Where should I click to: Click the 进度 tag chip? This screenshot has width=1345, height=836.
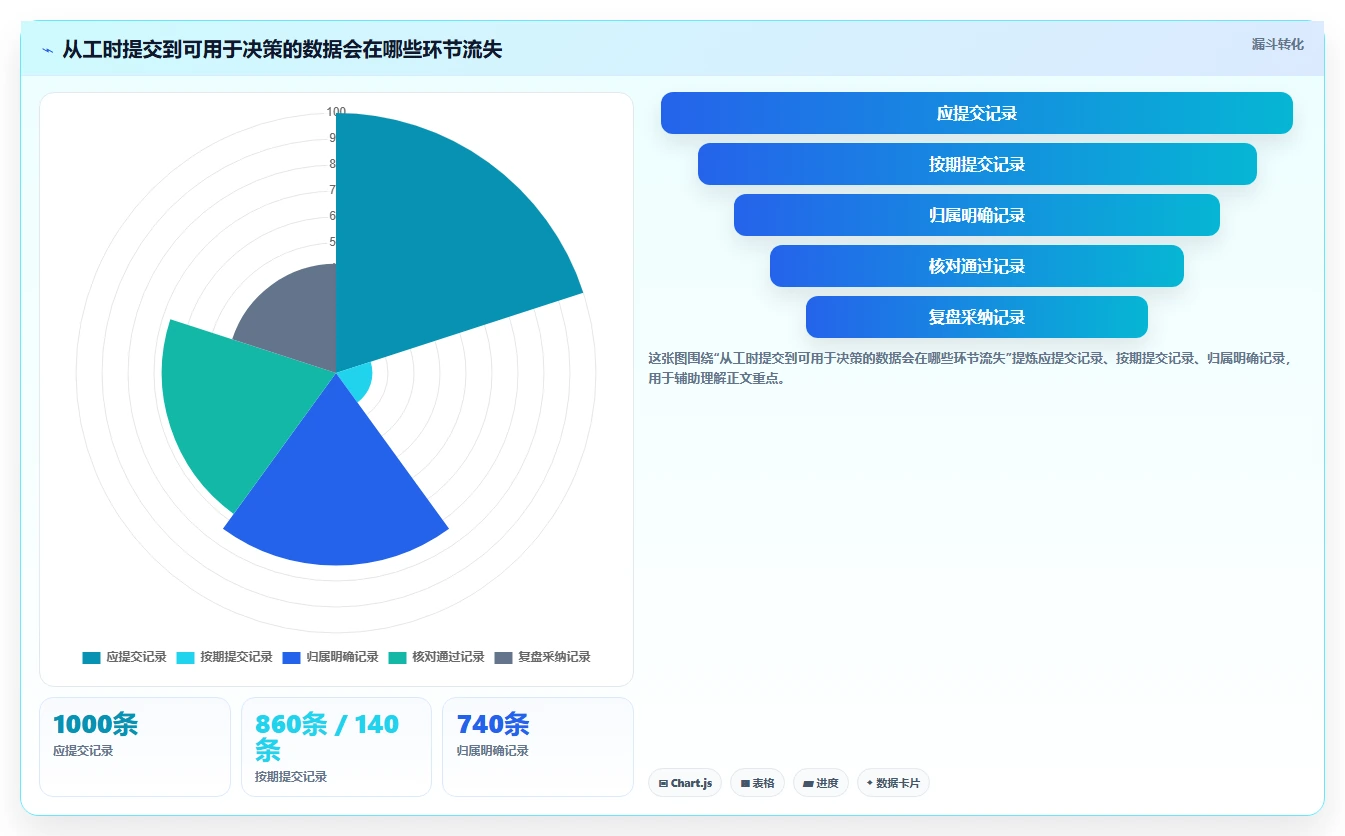coord(821,783)
